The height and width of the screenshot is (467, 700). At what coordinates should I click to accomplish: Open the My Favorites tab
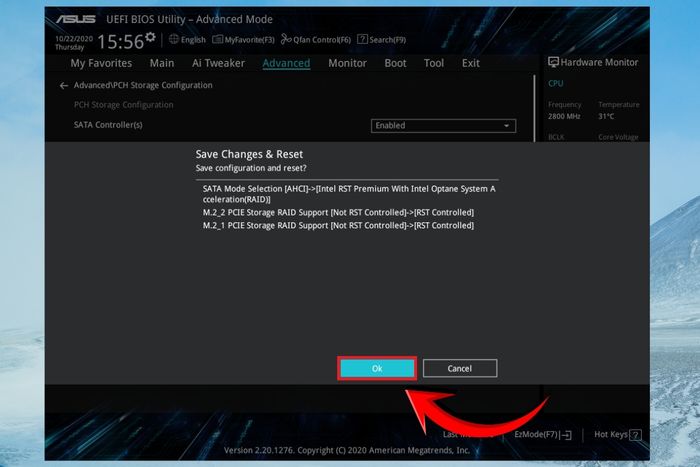click(x=101, y=63)
